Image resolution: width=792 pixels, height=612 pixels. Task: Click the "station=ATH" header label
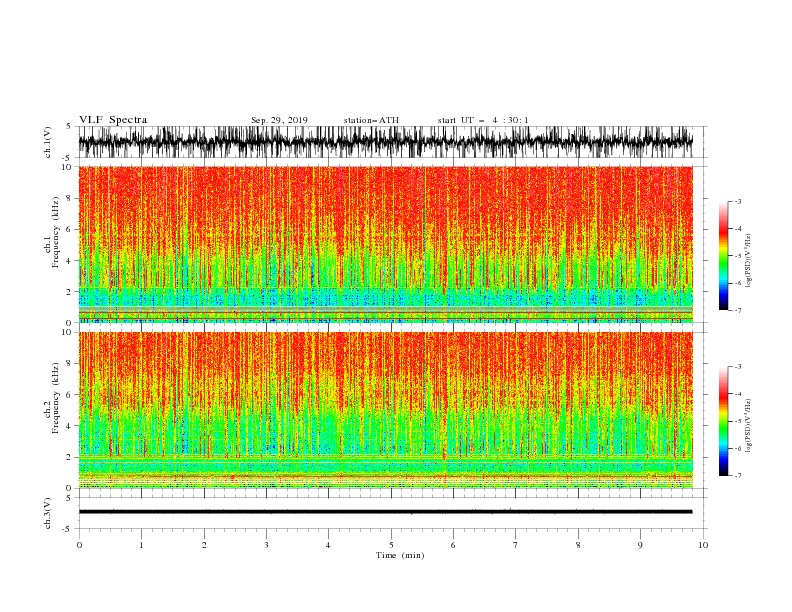click(x=371, y=120)
